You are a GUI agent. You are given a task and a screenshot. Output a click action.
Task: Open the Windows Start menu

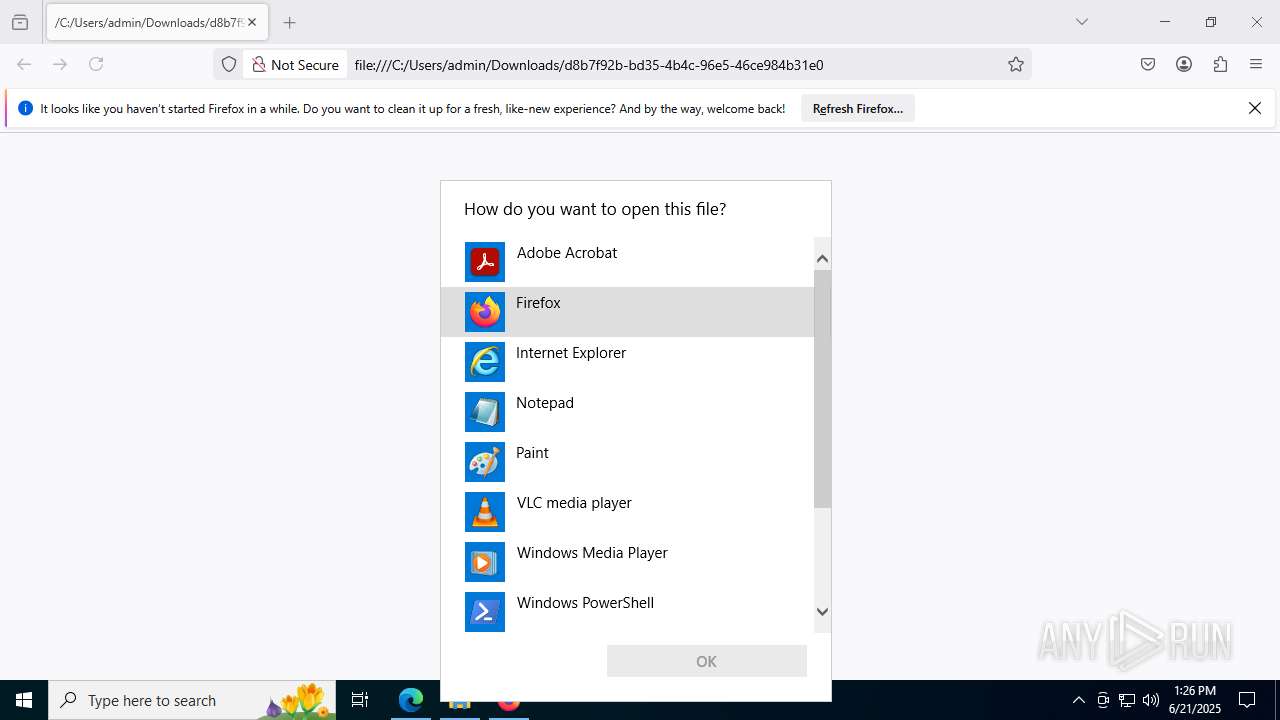click(x=24, y=700)
